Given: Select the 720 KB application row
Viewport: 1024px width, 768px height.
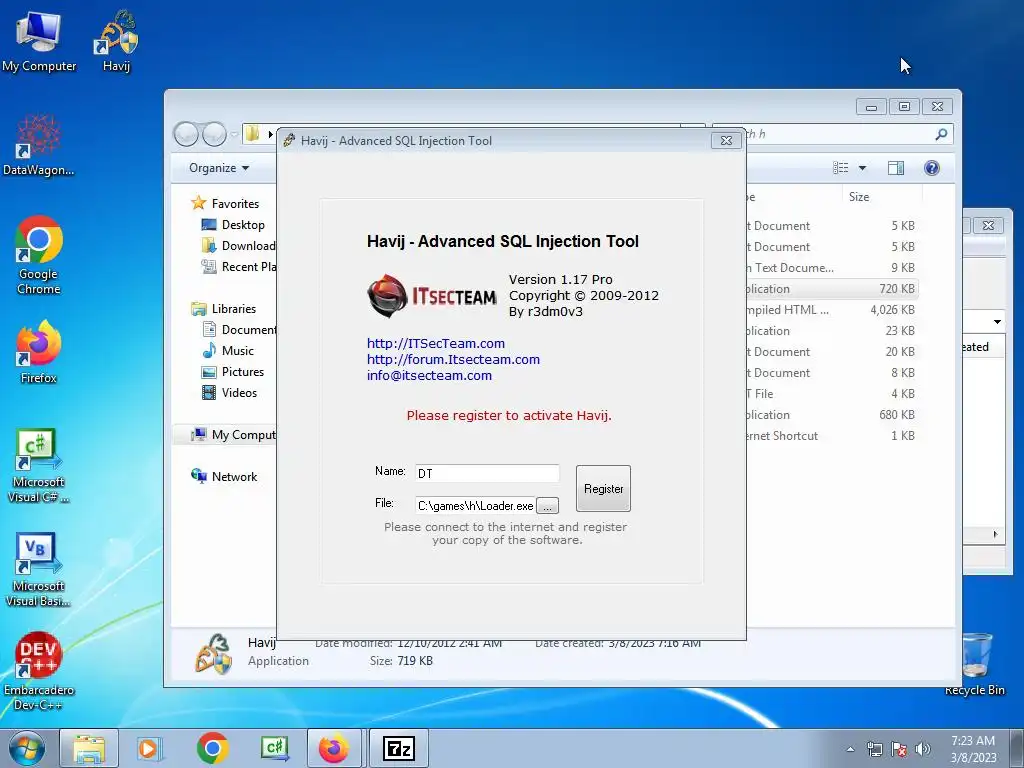Looking at the screenshot, I should [832, 289].
